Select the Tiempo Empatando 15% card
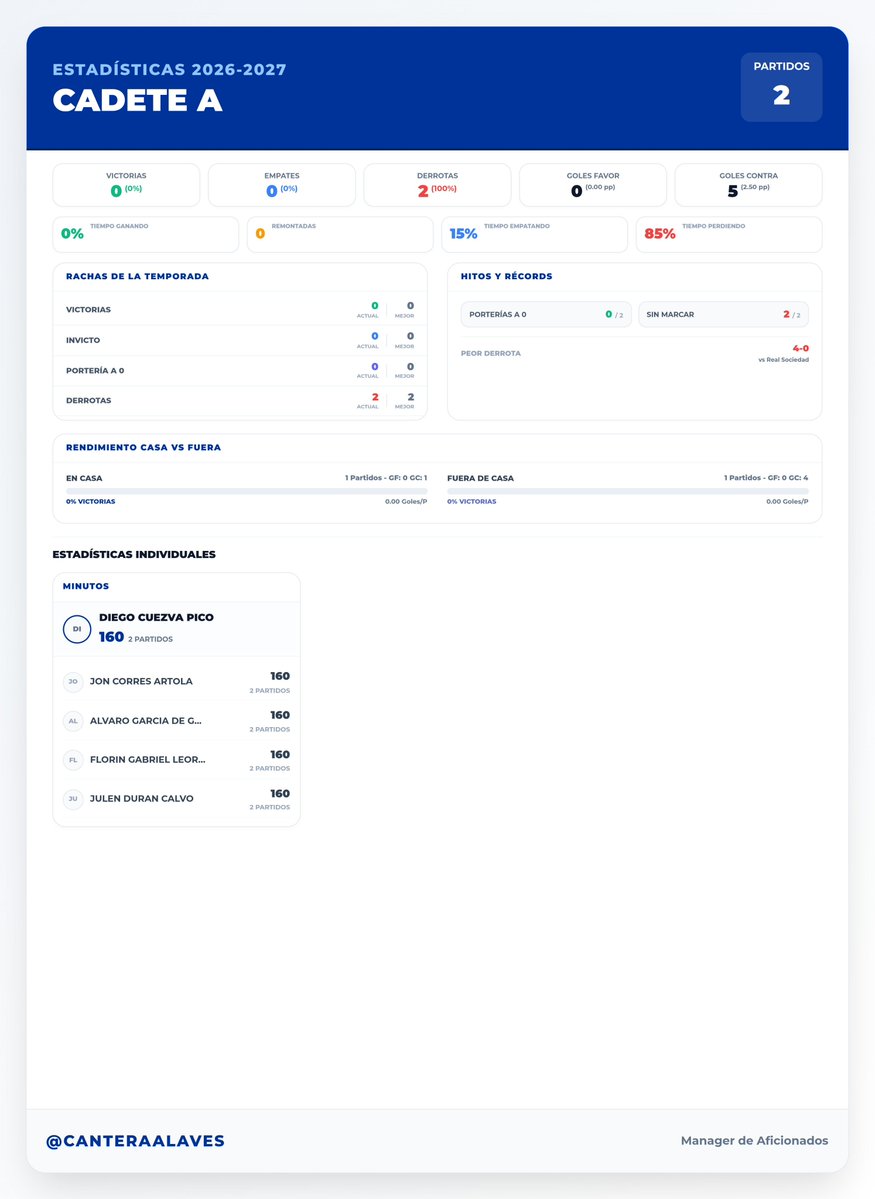Viewport: 875px width, 1199px height. (x=534, y=234)
